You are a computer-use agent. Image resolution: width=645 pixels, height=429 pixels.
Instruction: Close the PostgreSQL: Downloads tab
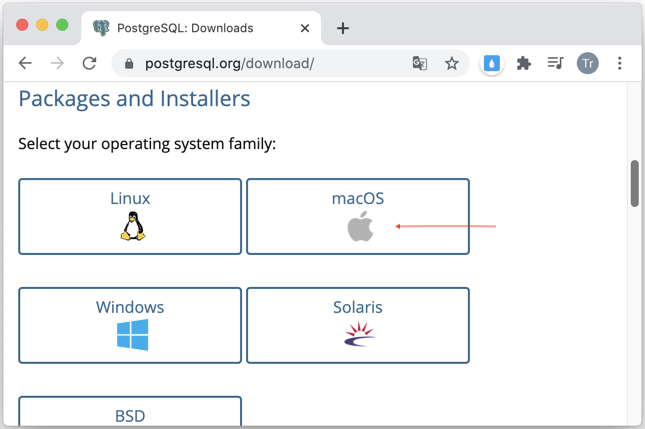pos(305,28)
